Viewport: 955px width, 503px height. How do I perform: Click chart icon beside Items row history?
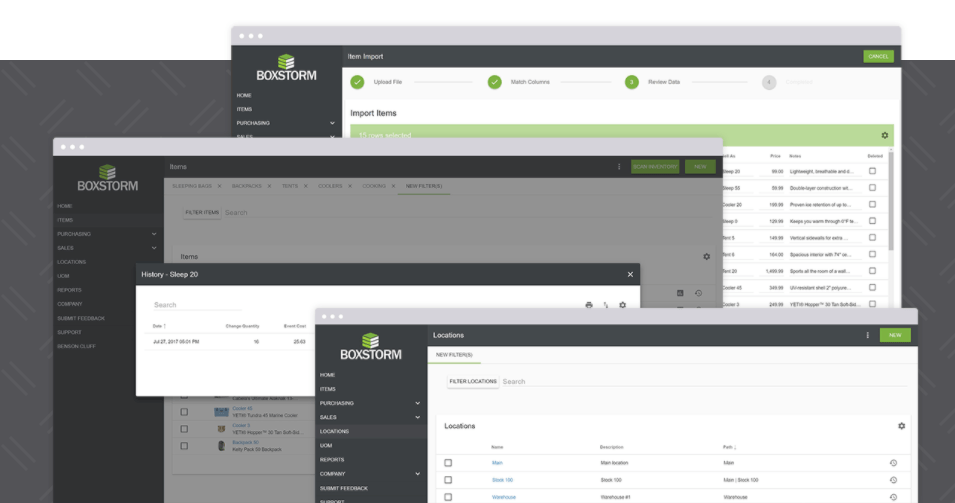(680, 293)
